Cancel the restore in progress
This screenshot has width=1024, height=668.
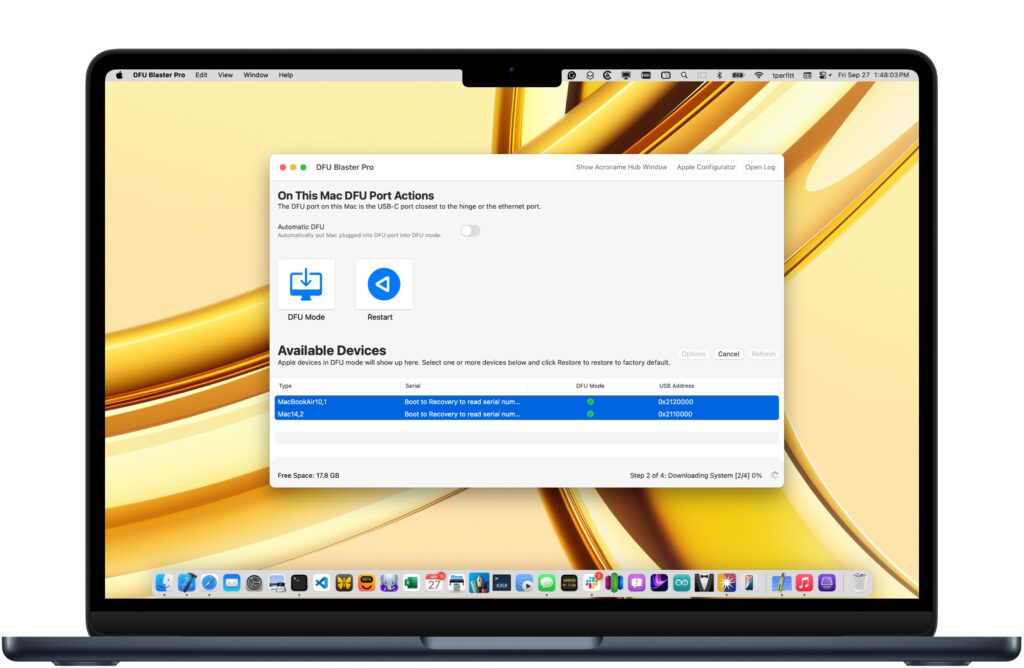tap(728, 354)
